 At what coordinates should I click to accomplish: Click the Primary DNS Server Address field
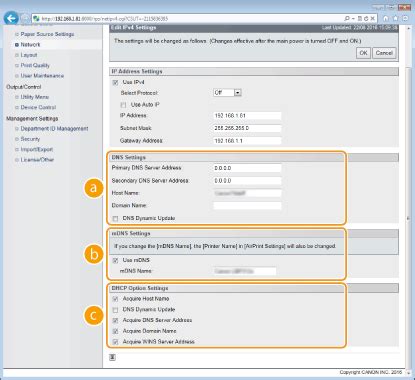pyautogui.click(x=247, y=168)
